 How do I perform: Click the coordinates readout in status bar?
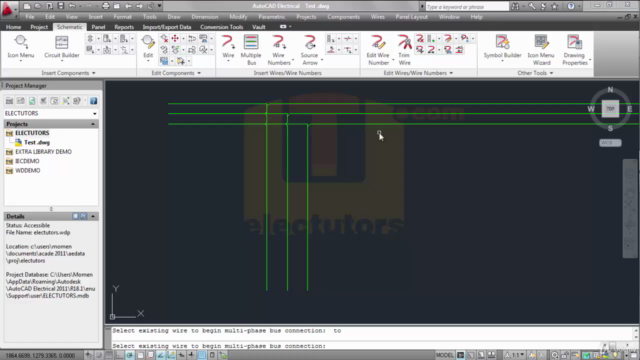pos(40,356)
